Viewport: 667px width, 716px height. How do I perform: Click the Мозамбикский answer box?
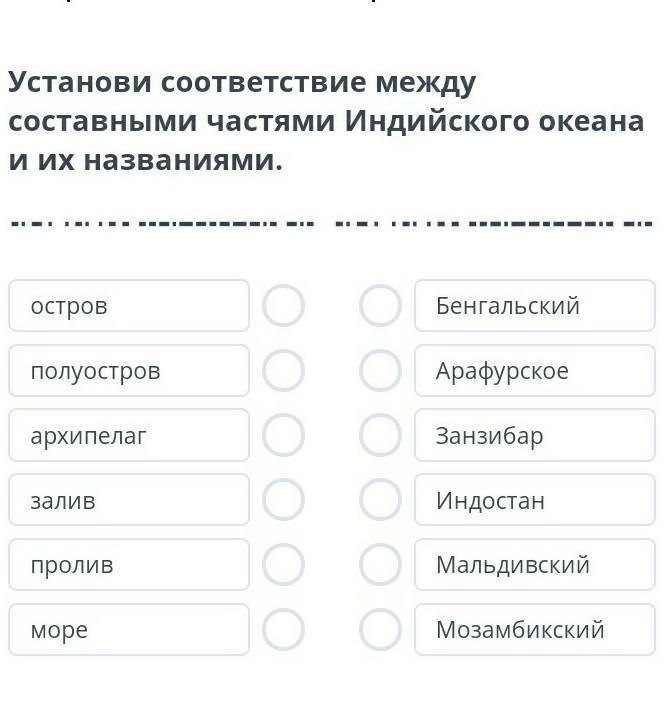coord(534,630)
